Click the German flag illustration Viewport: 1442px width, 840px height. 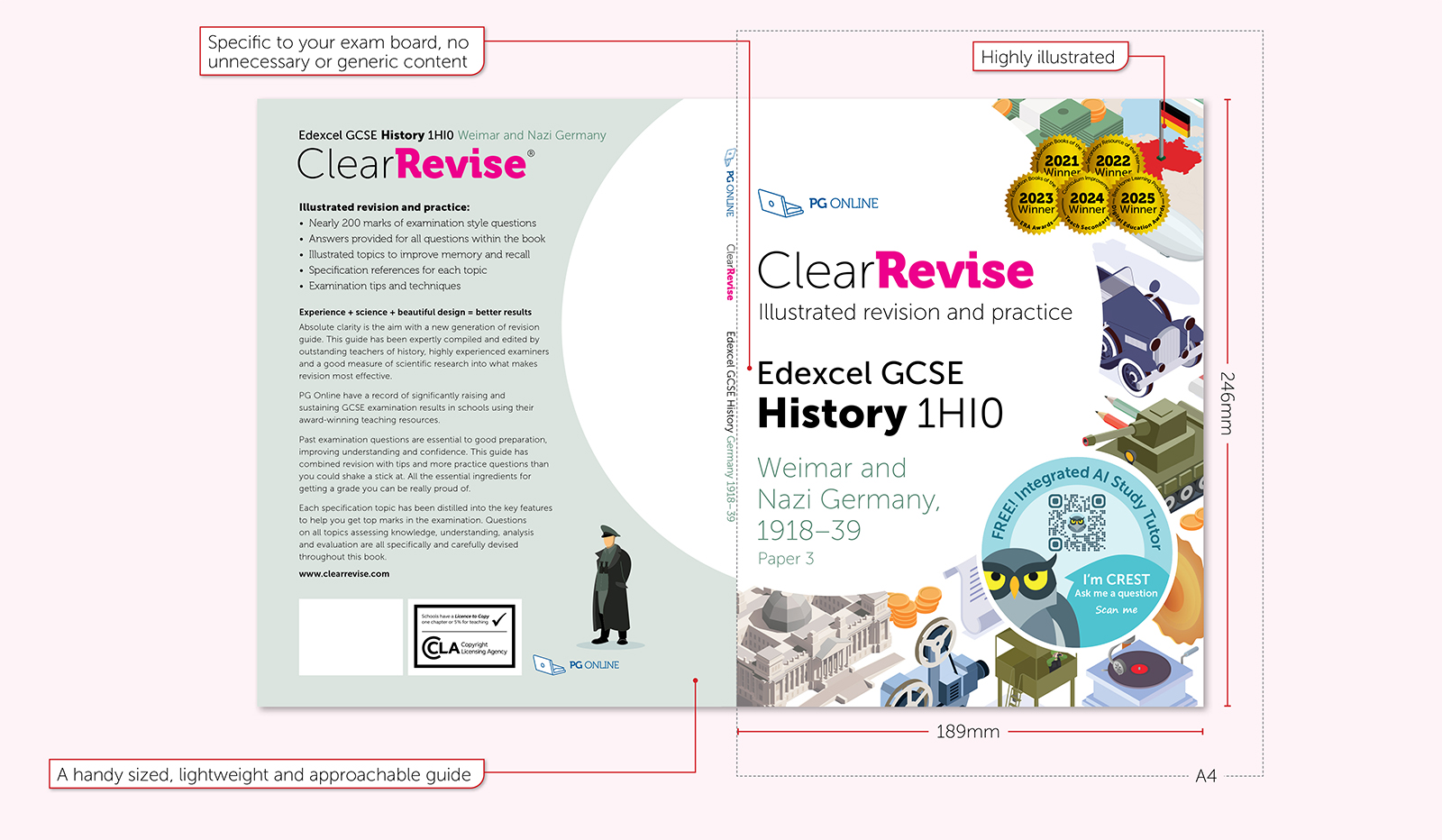[x=1174, y=121]
